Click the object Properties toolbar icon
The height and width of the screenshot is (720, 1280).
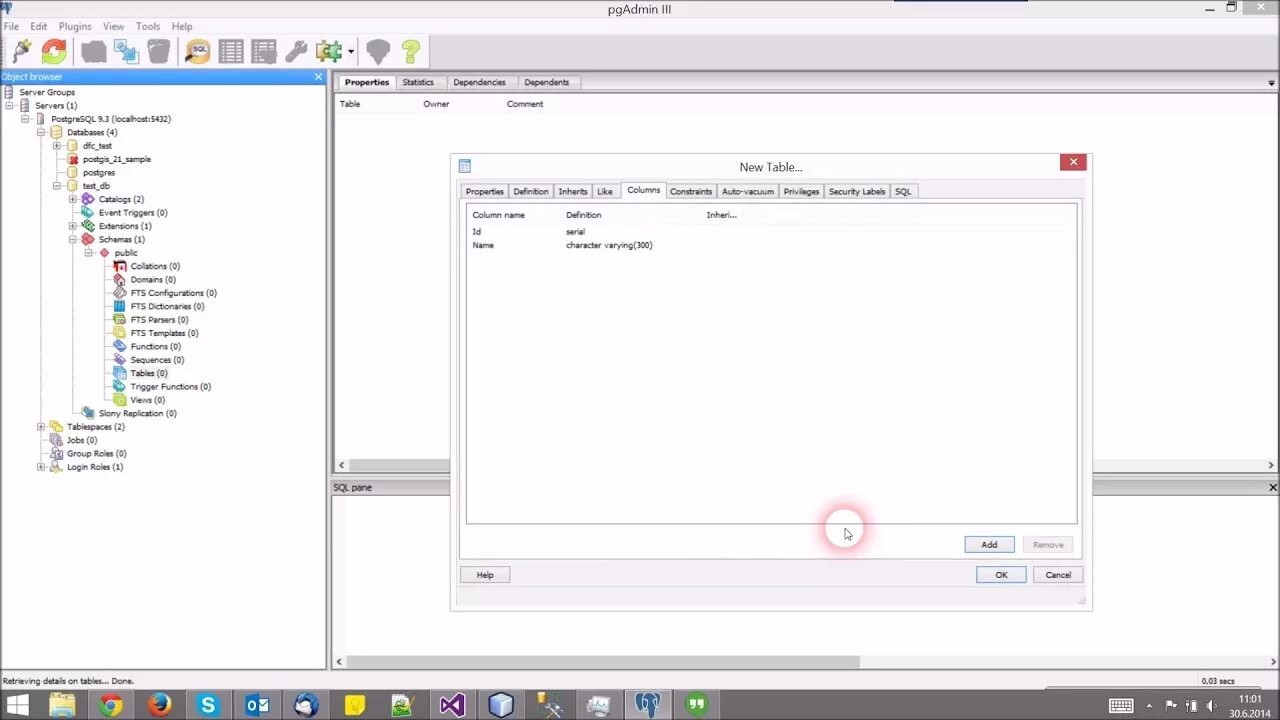click(94, 51)
